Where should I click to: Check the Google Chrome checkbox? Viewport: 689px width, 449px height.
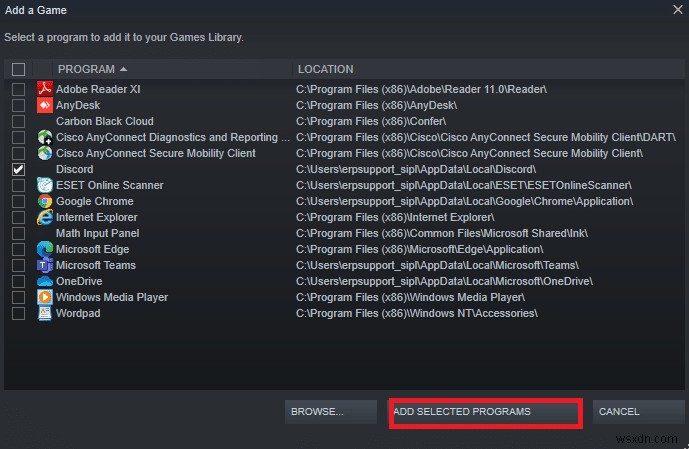pos(18,201)
